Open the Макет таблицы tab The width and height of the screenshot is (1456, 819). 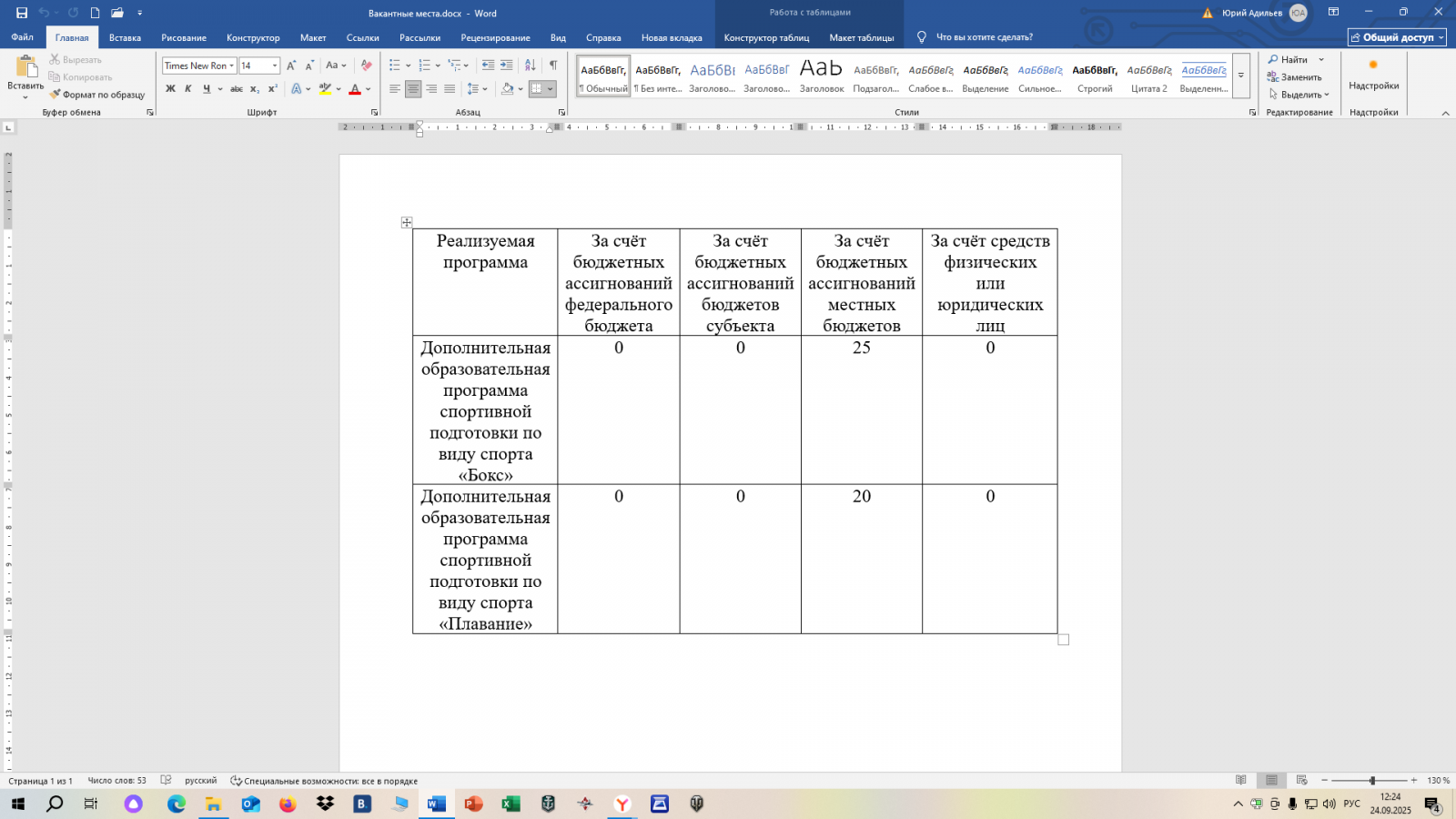(x=861, y=37)
